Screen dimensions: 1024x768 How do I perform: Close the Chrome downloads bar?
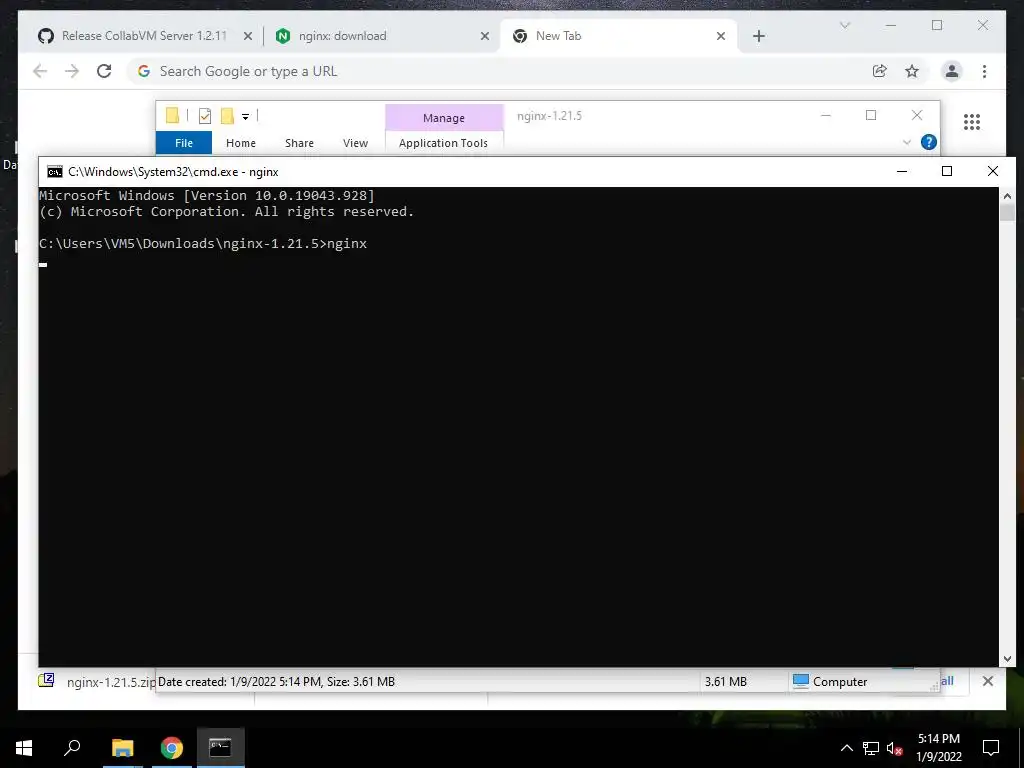987,681
